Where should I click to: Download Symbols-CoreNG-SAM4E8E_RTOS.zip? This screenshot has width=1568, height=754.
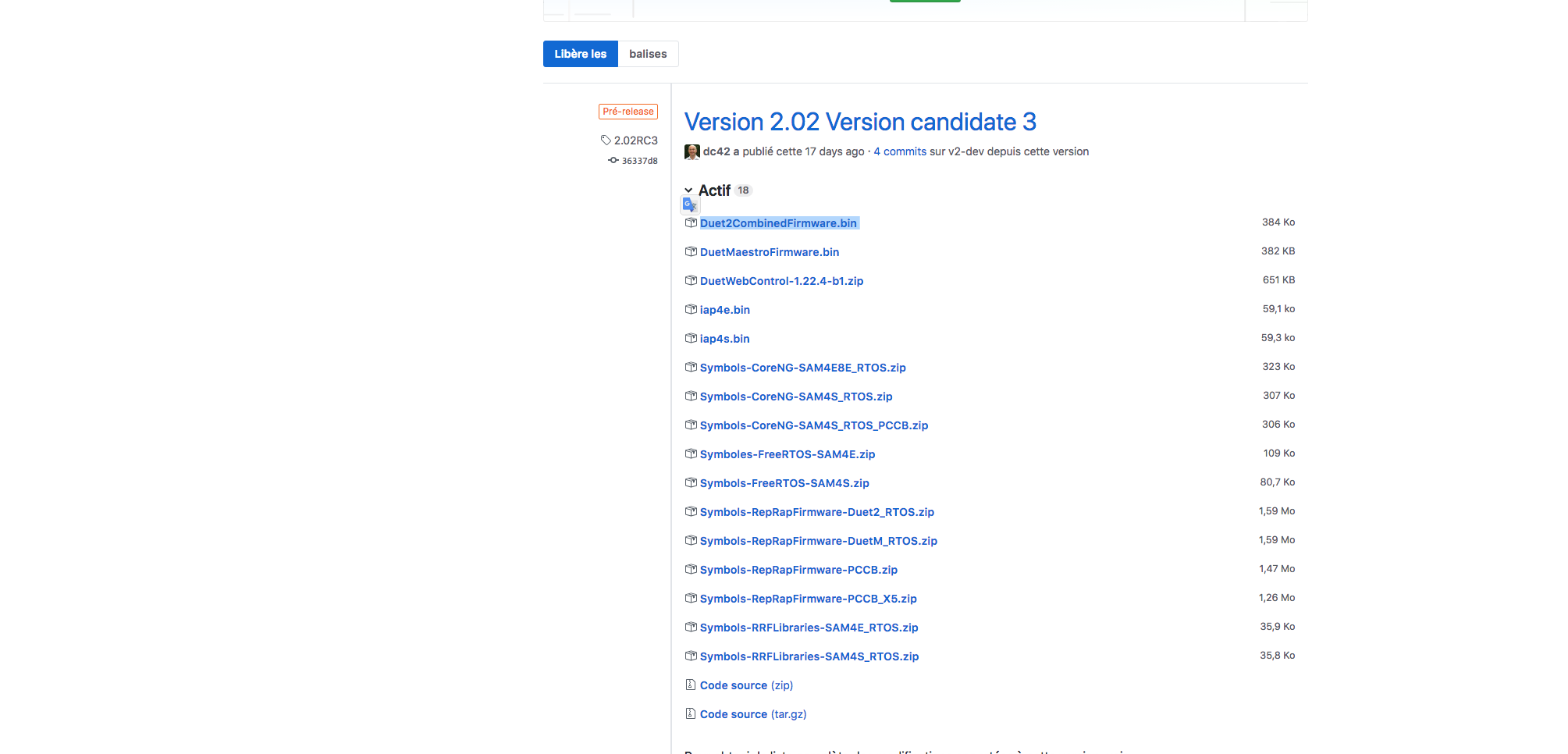point(803,368)
